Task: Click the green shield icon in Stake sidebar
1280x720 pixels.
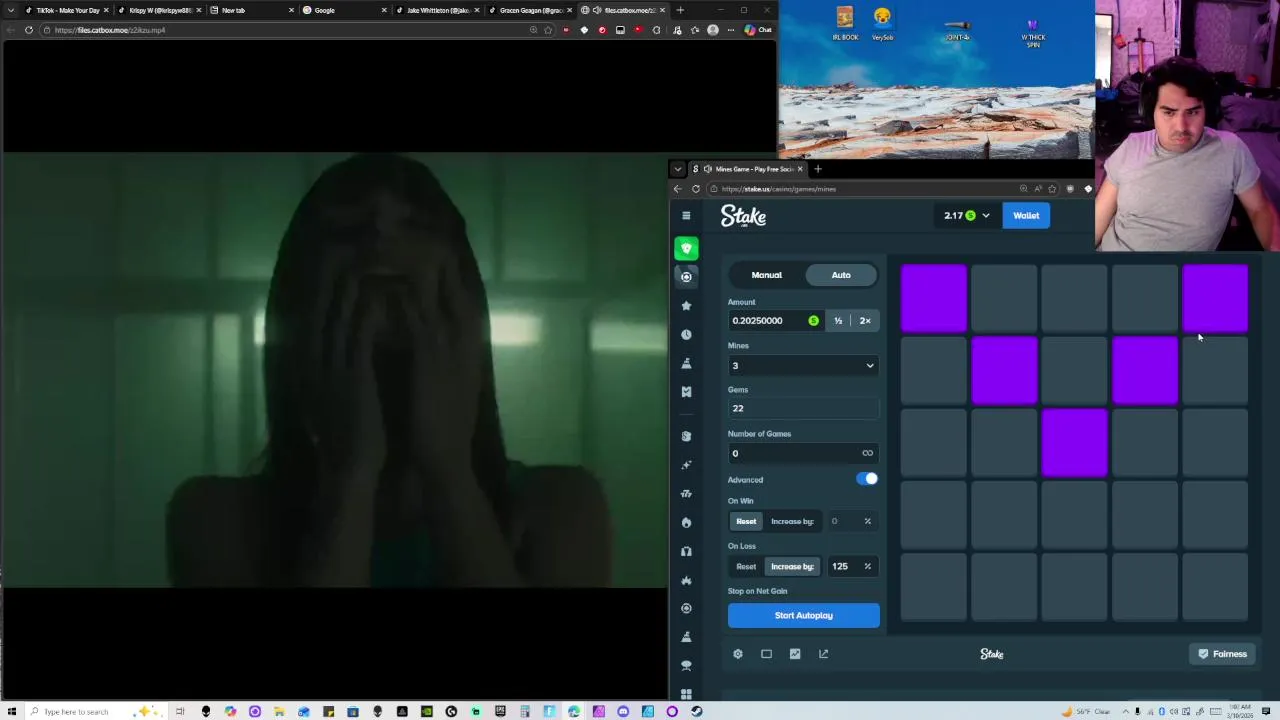Action: coord(686,248)
